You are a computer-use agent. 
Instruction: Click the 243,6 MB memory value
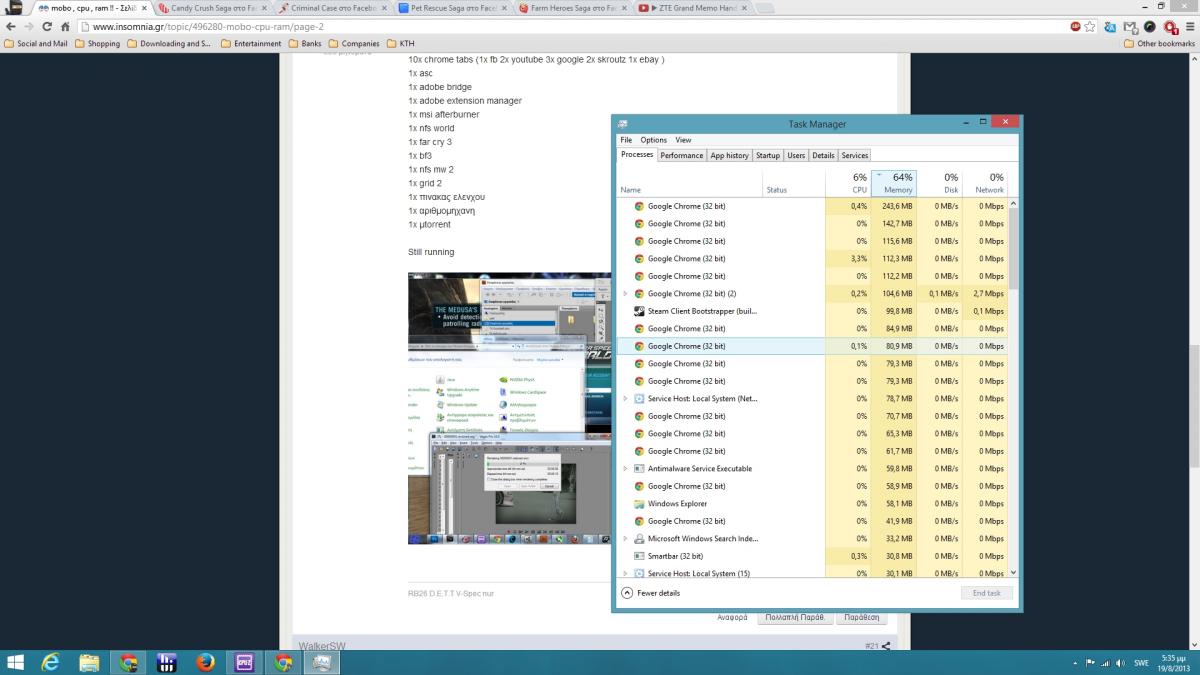[x=896, y=206]
